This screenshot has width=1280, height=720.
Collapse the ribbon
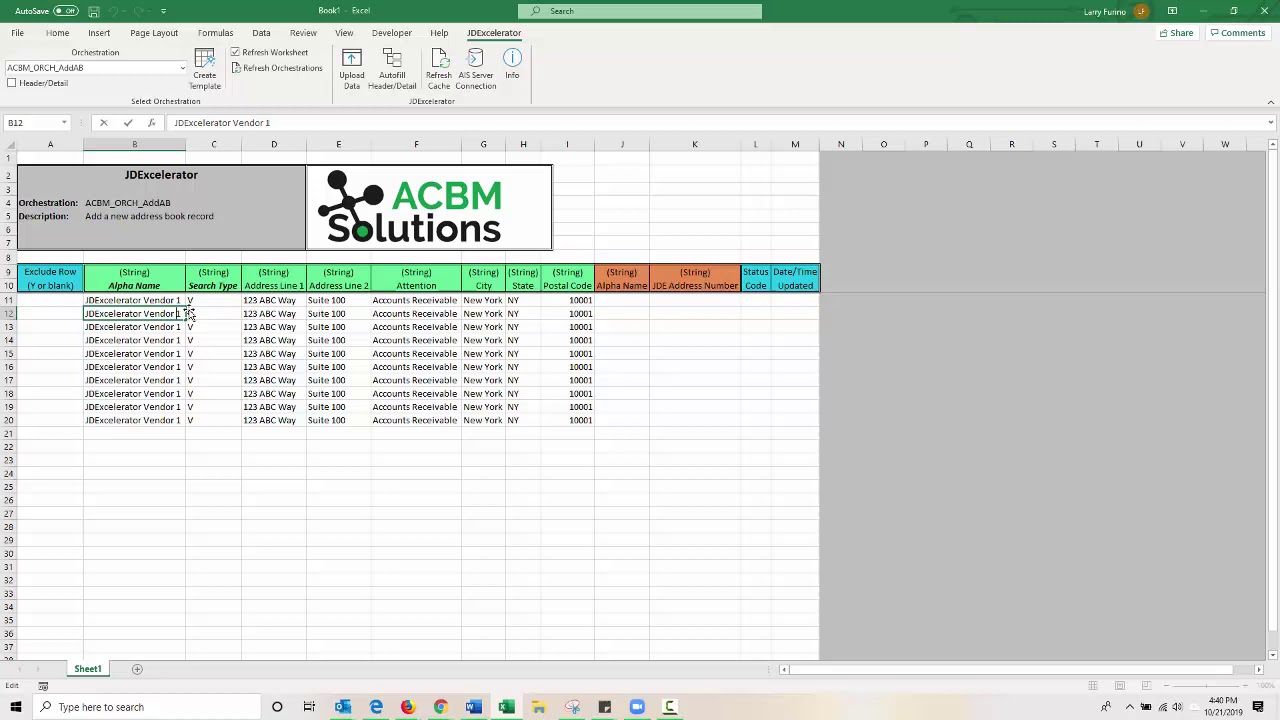[x=1270, y=102]
